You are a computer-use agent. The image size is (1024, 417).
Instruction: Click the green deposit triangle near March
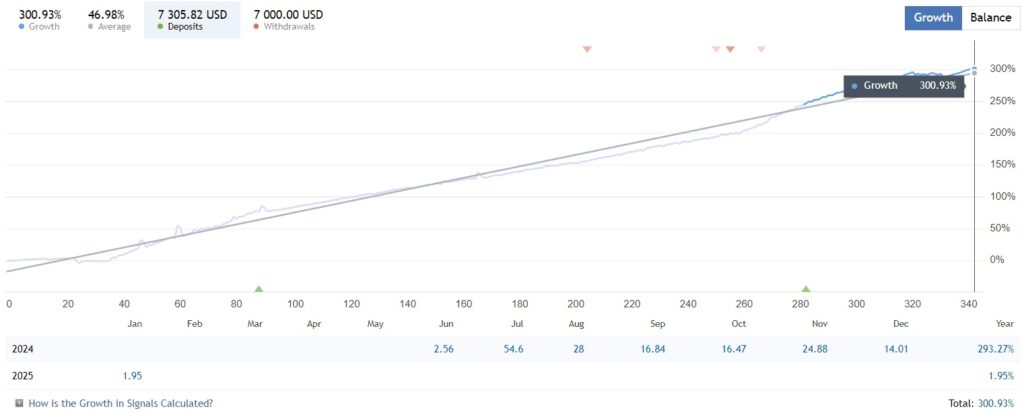click(259, 288)
